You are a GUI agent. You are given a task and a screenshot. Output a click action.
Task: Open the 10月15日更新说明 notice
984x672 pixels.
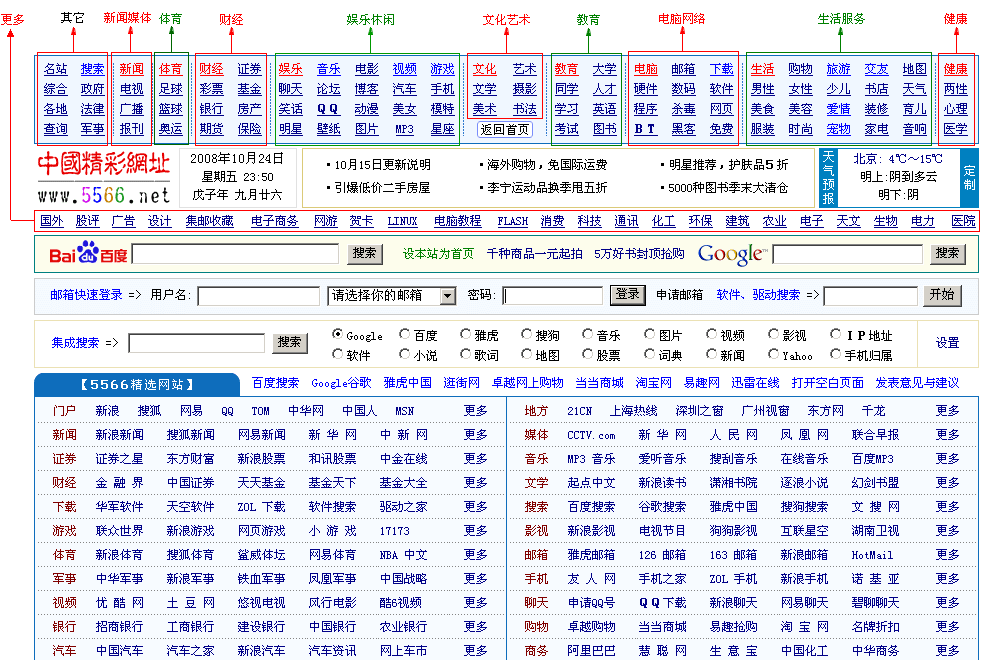[x=382, y=164]
